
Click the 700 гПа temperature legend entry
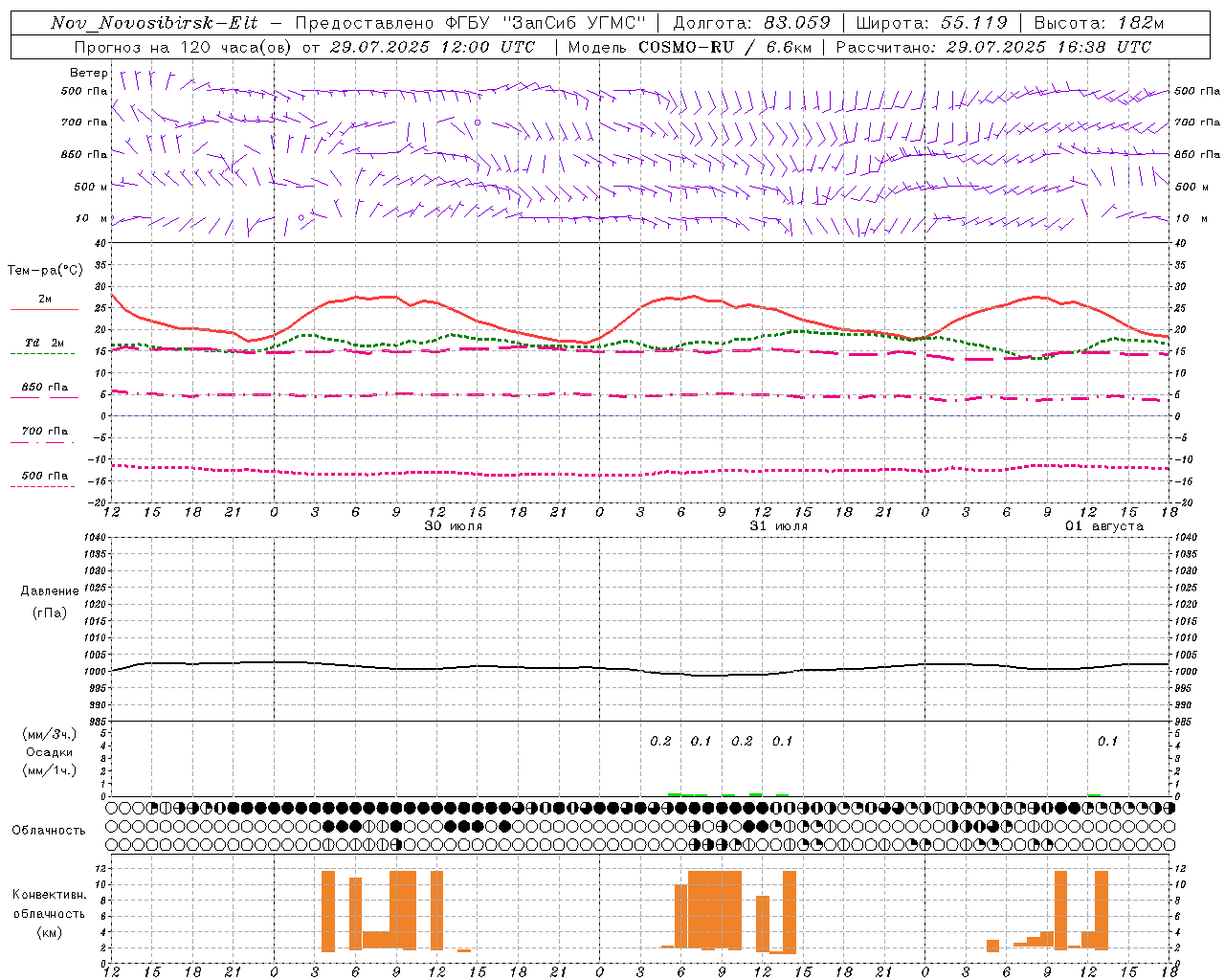44,432
